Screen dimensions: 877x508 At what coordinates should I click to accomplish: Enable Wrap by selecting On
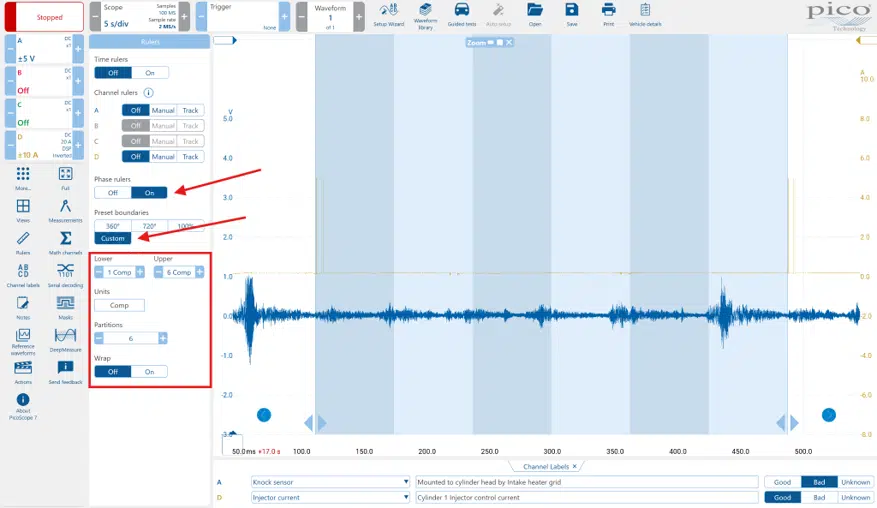click(x=150, y=371)
